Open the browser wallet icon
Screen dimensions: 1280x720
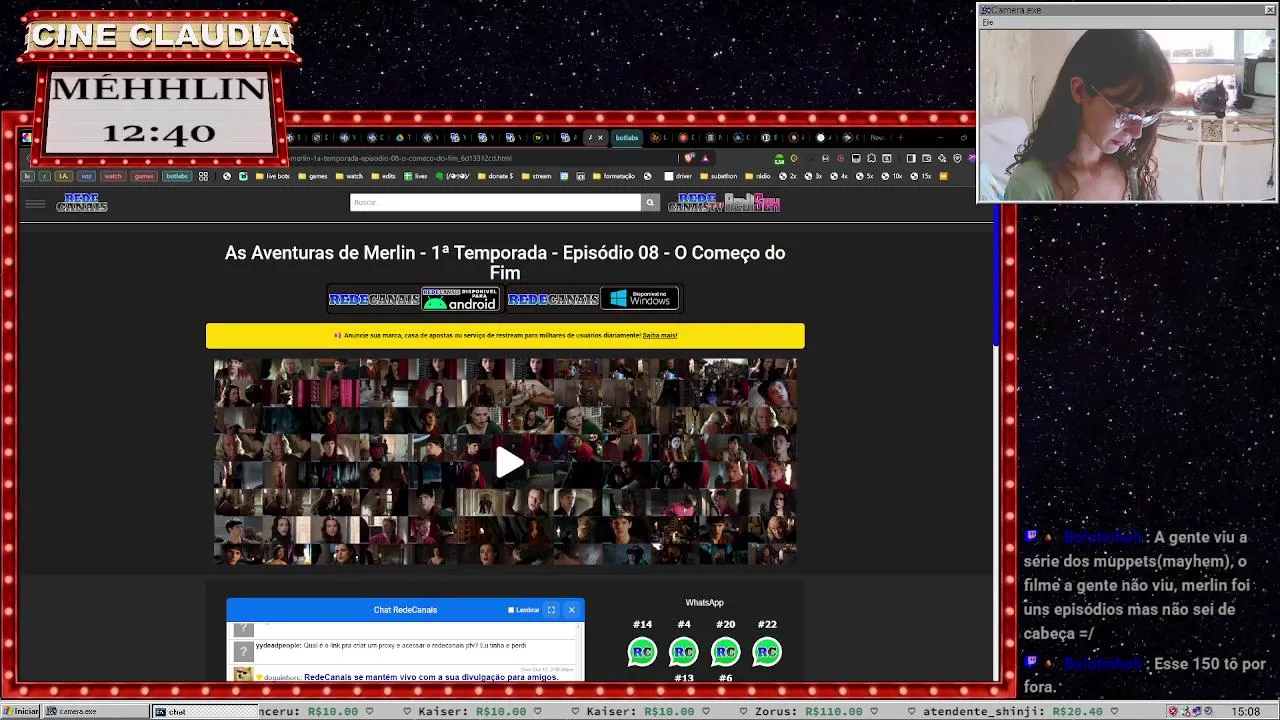927,158
